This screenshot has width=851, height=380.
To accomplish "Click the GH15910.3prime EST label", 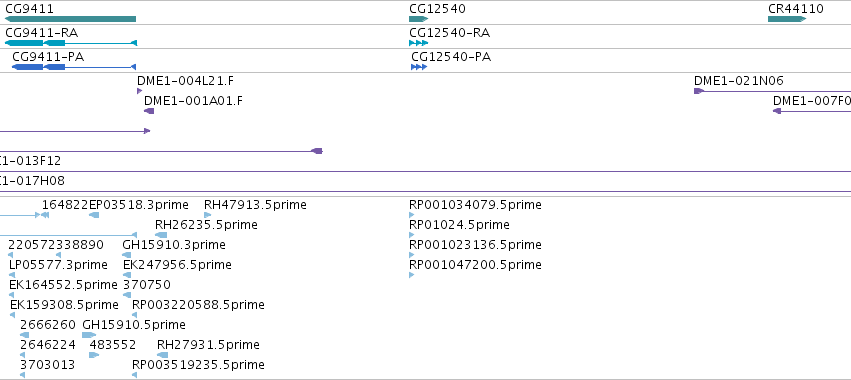I will [x=174, y=245].
